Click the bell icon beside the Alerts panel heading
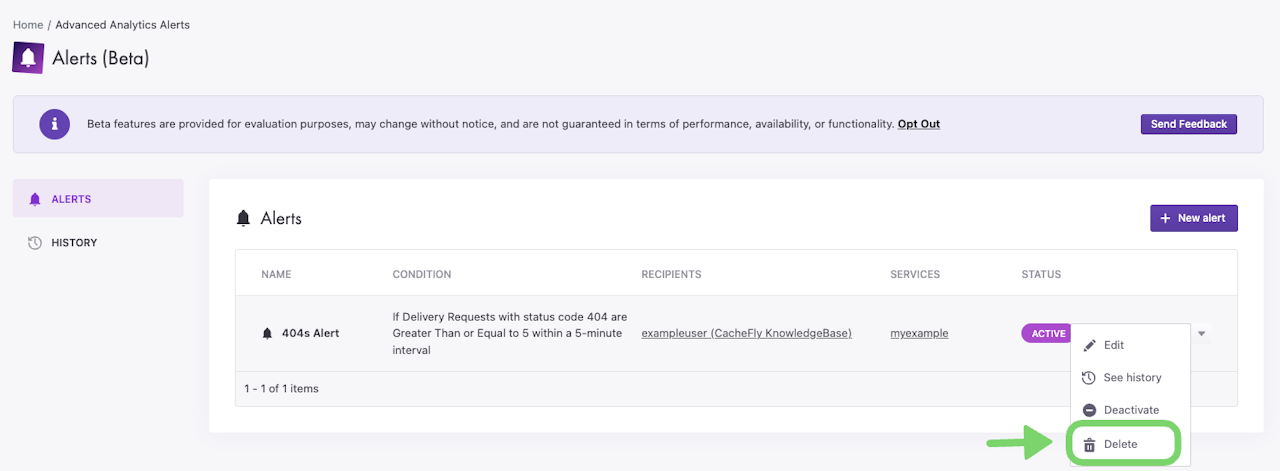This screenshot has height=471, width=1280. [x=243, y=218]
